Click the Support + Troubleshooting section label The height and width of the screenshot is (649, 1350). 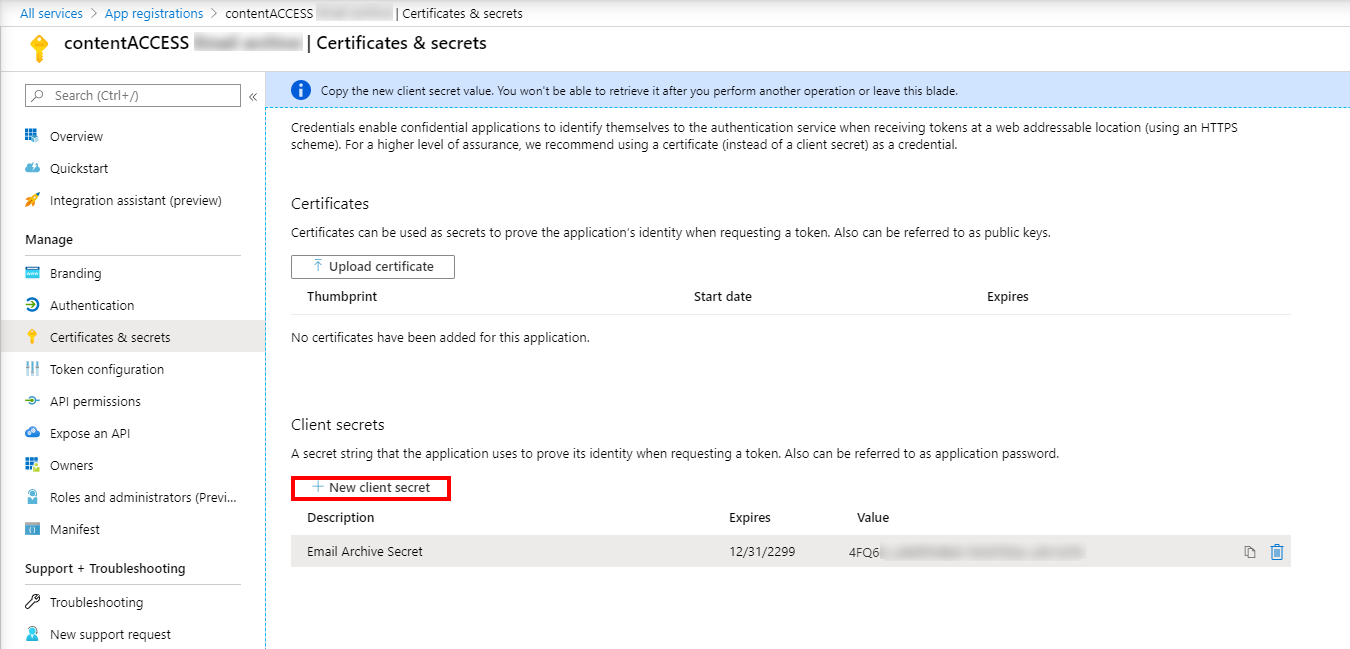(x=105, y=569)
